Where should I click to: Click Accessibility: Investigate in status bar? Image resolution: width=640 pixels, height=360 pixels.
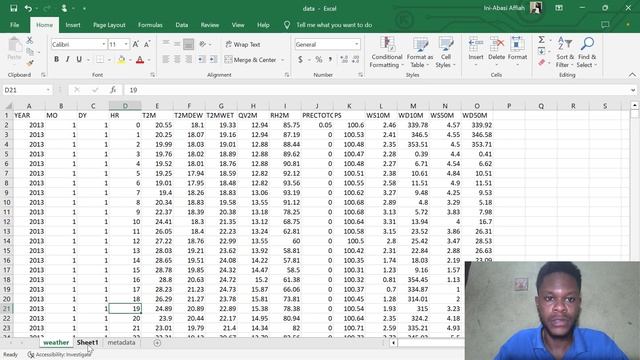coord(60,354)
